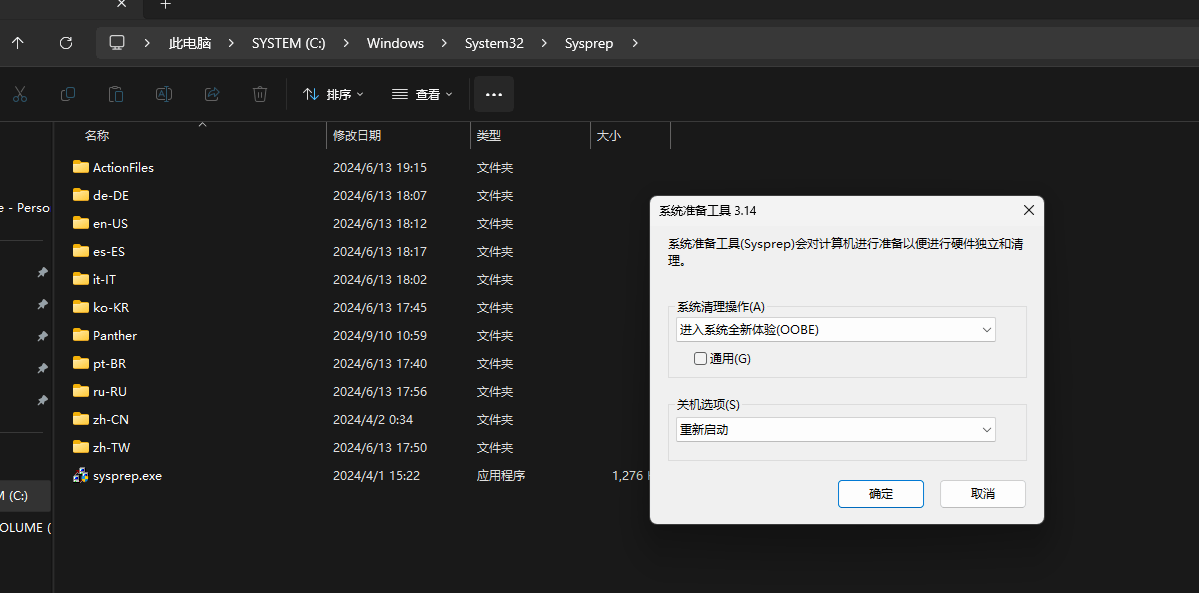Click the Share icon in toolbar
Screen dimensions: 1200x594
coord(212,94)
